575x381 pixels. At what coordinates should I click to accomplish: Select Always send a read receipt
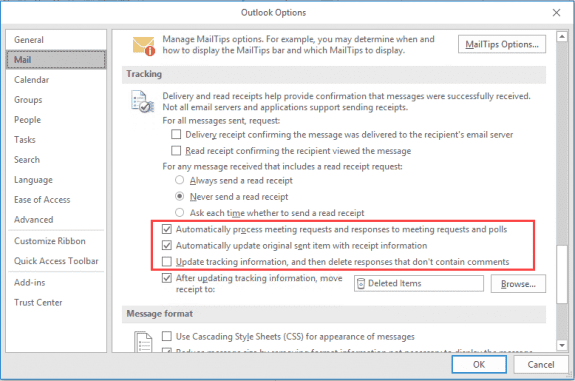tap(179, 180)
